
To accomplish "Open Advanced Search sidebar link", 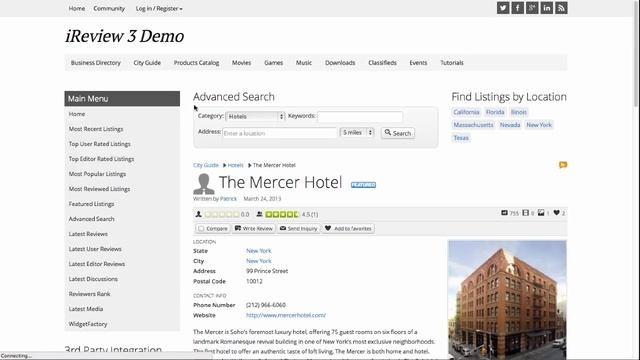I will click(91, 219).
